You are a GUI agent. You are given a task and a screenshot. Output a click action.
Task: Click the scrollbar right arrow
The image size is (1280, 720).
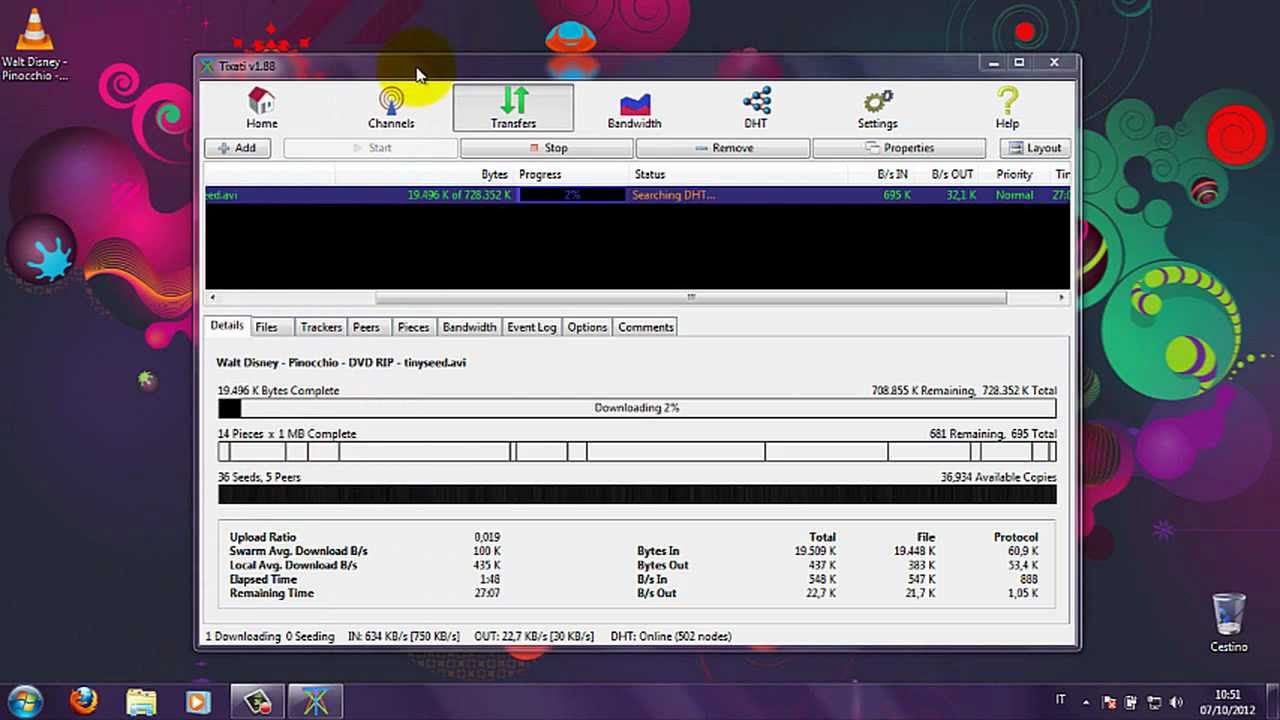1062,297
